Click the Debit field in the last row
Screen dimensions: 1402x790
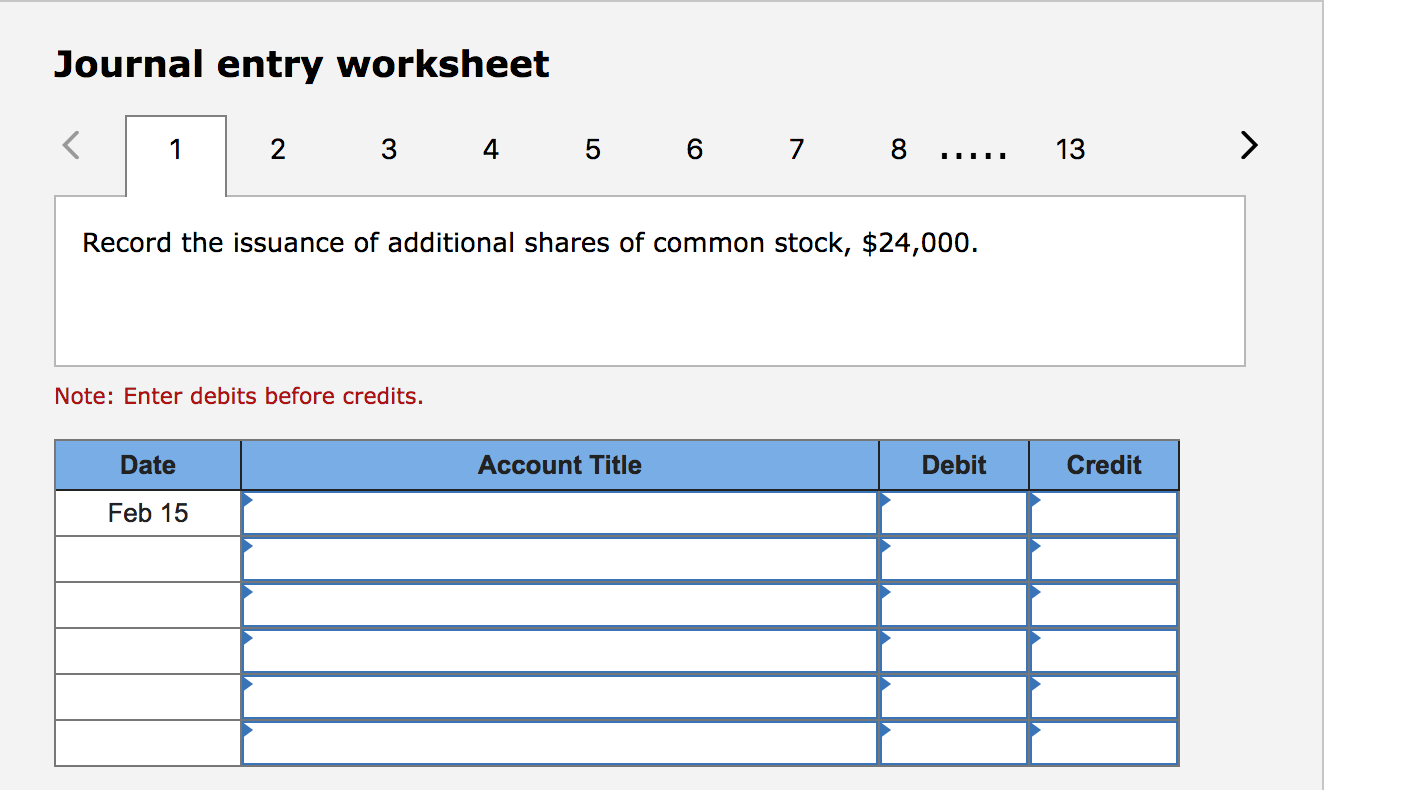(x=954, y=743)
